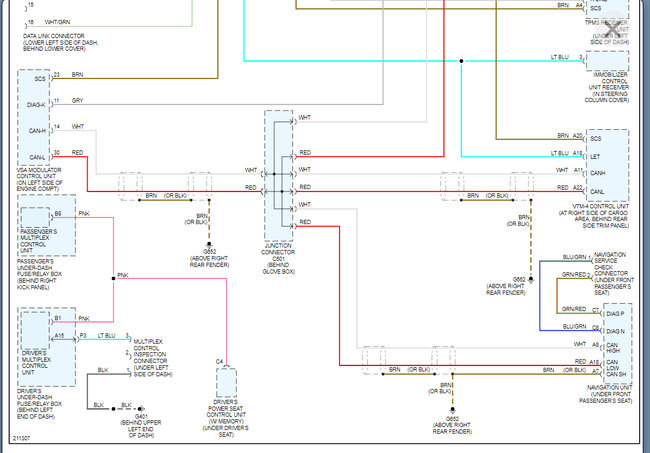This screenshot has height=453, width=650.
Task: Close the wiring diagram with the X button
Action: point(612,29)
